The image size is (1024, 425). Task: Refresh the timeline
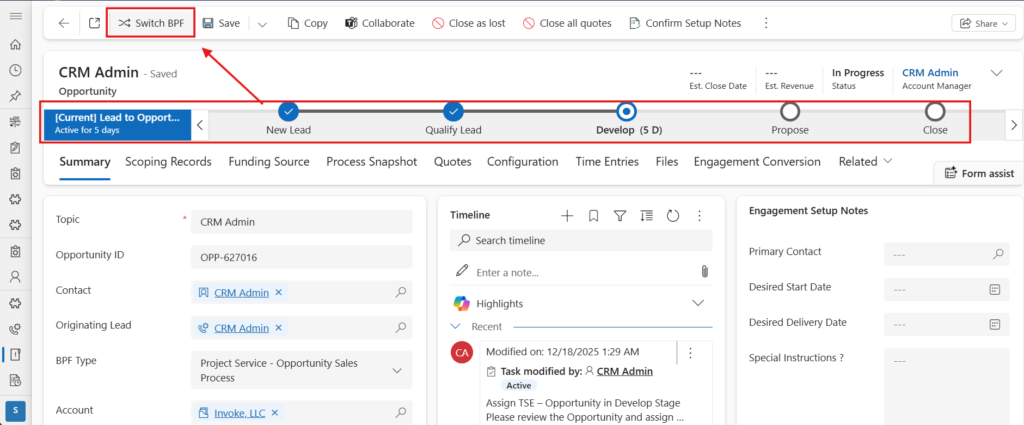tap(672, 215)
